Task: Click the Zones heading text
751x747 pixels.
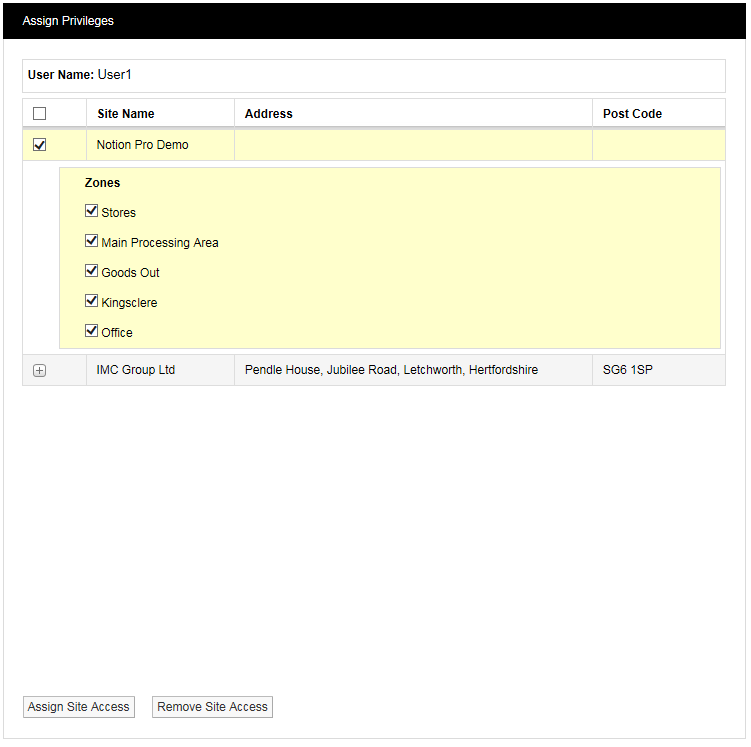Action: (x=102, y=183)
